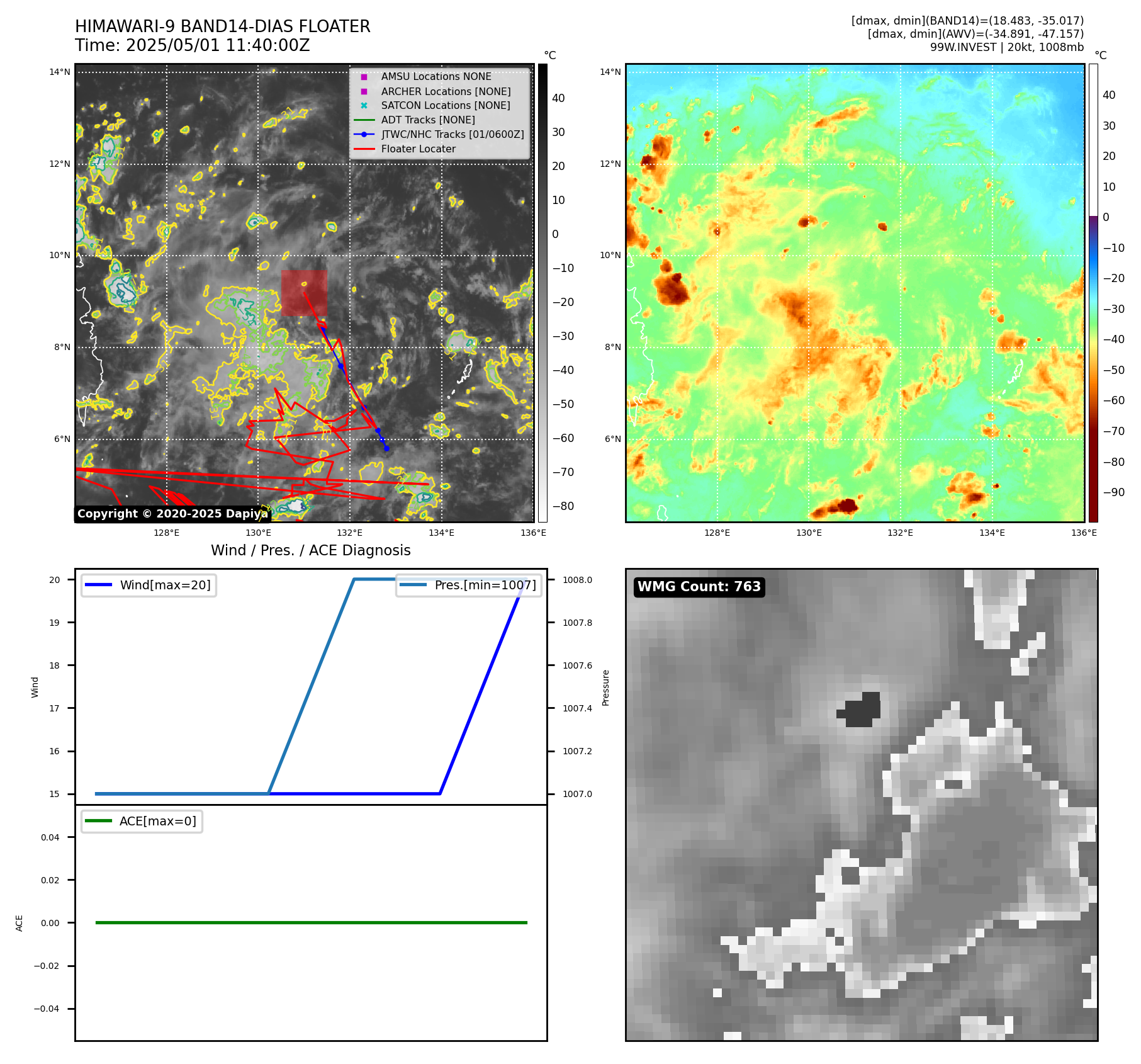Click the 1008.0 pressure axis tick
Viewport: 1141px width, 1064px height.
click(577, 580)
